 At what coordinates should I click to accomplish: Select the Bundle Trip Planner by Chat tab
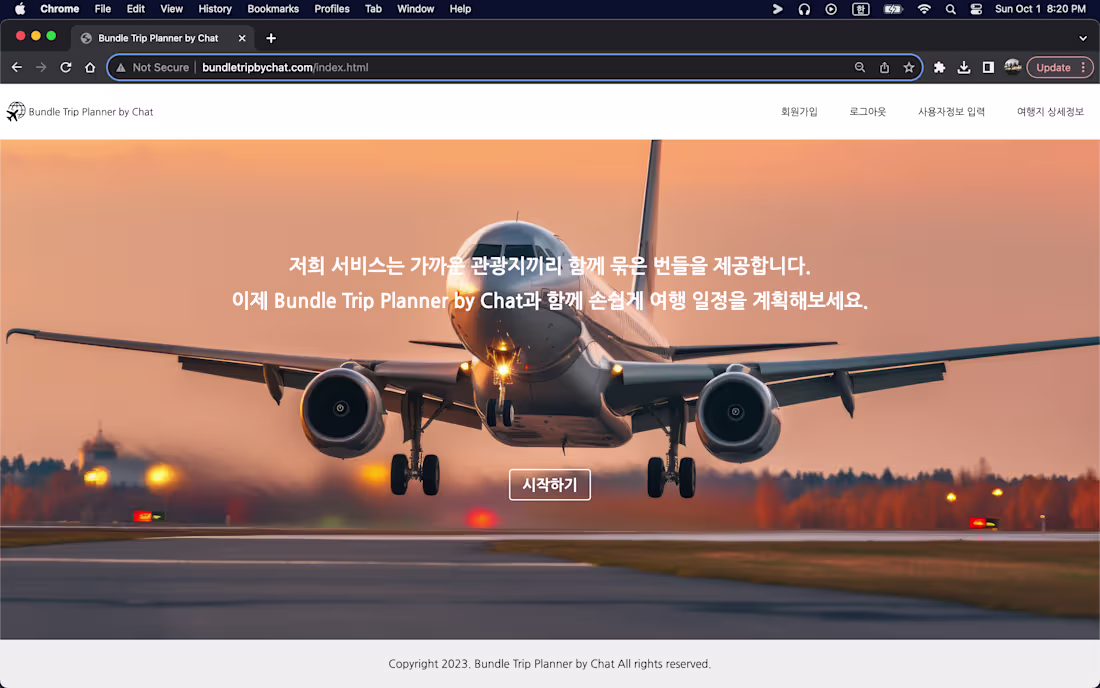(x=160, y=38)
